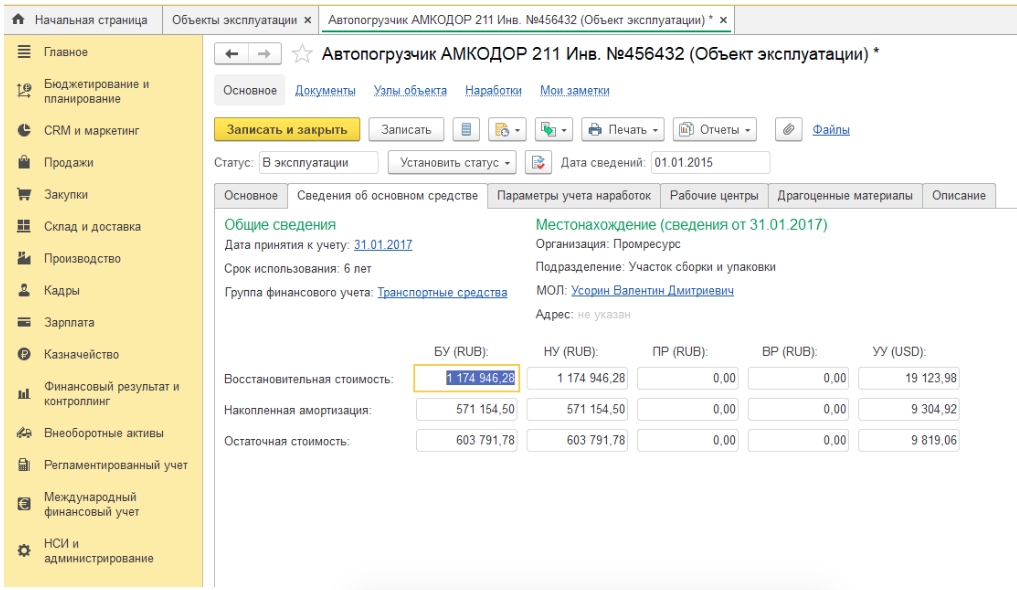Click the Главное menu icon in sidebar

tap(24, 52)
